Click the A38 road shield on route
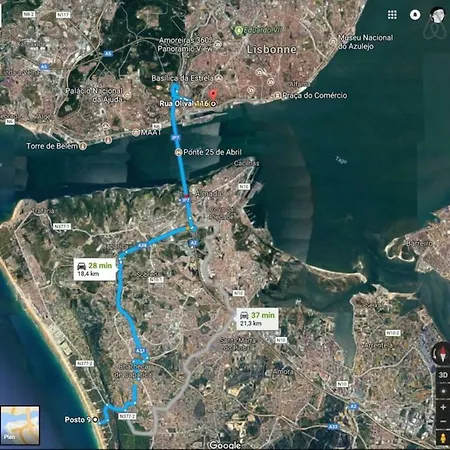 (x=142, y=246)
